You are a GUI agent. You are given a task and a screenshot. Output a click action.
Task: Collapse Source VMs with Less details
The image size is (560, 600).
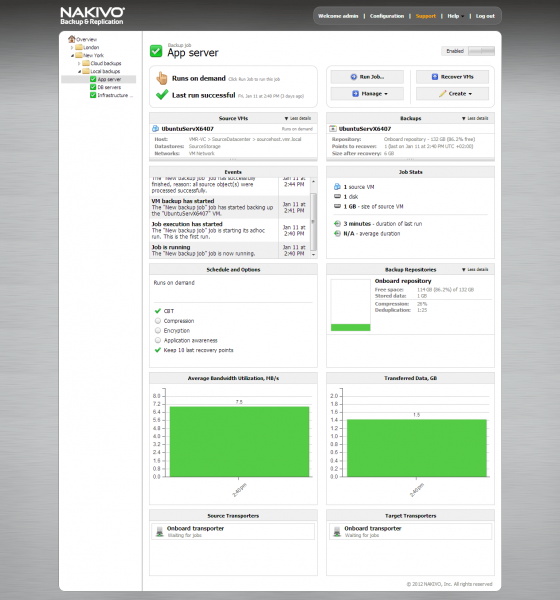point(298,118)
